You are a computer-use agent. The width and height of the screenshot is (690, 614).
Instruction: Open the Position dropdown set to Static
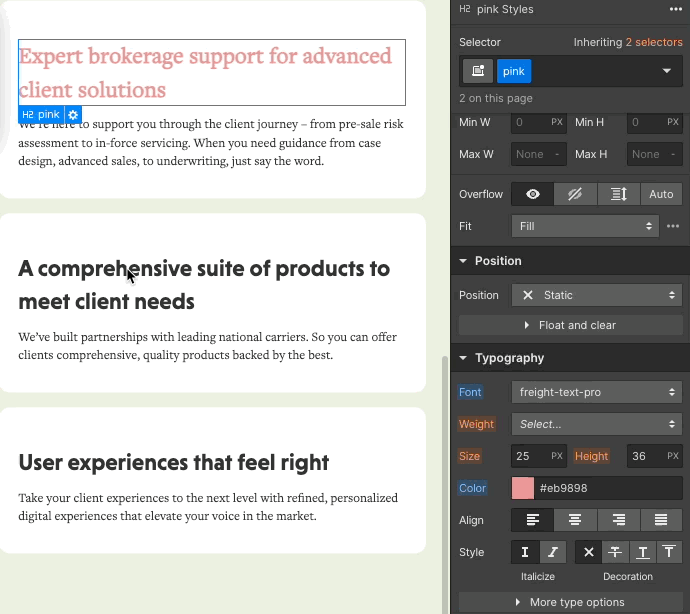pyautogui.click(x=597, y=295)
